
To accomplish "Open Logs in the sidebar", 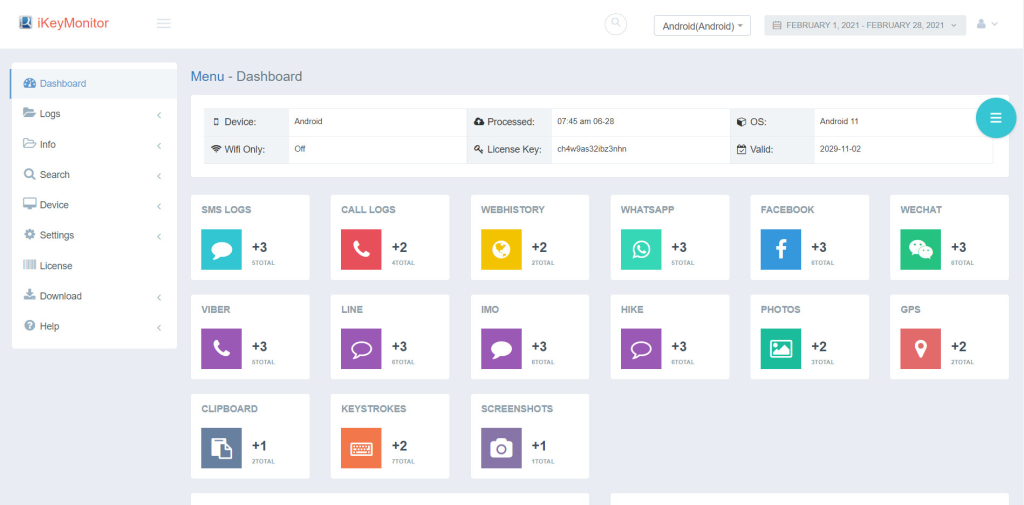I will click(94, 114).
